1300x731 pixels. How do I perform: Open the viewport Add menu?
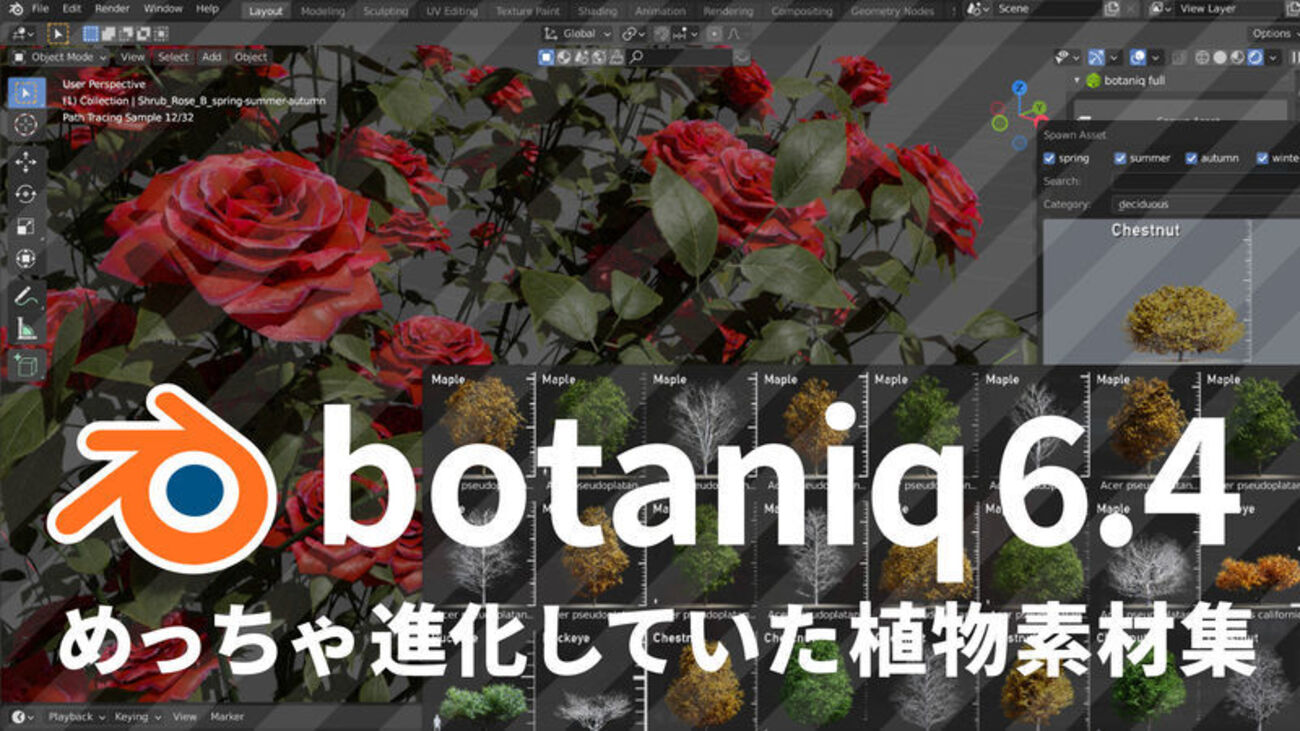point(212,57)
